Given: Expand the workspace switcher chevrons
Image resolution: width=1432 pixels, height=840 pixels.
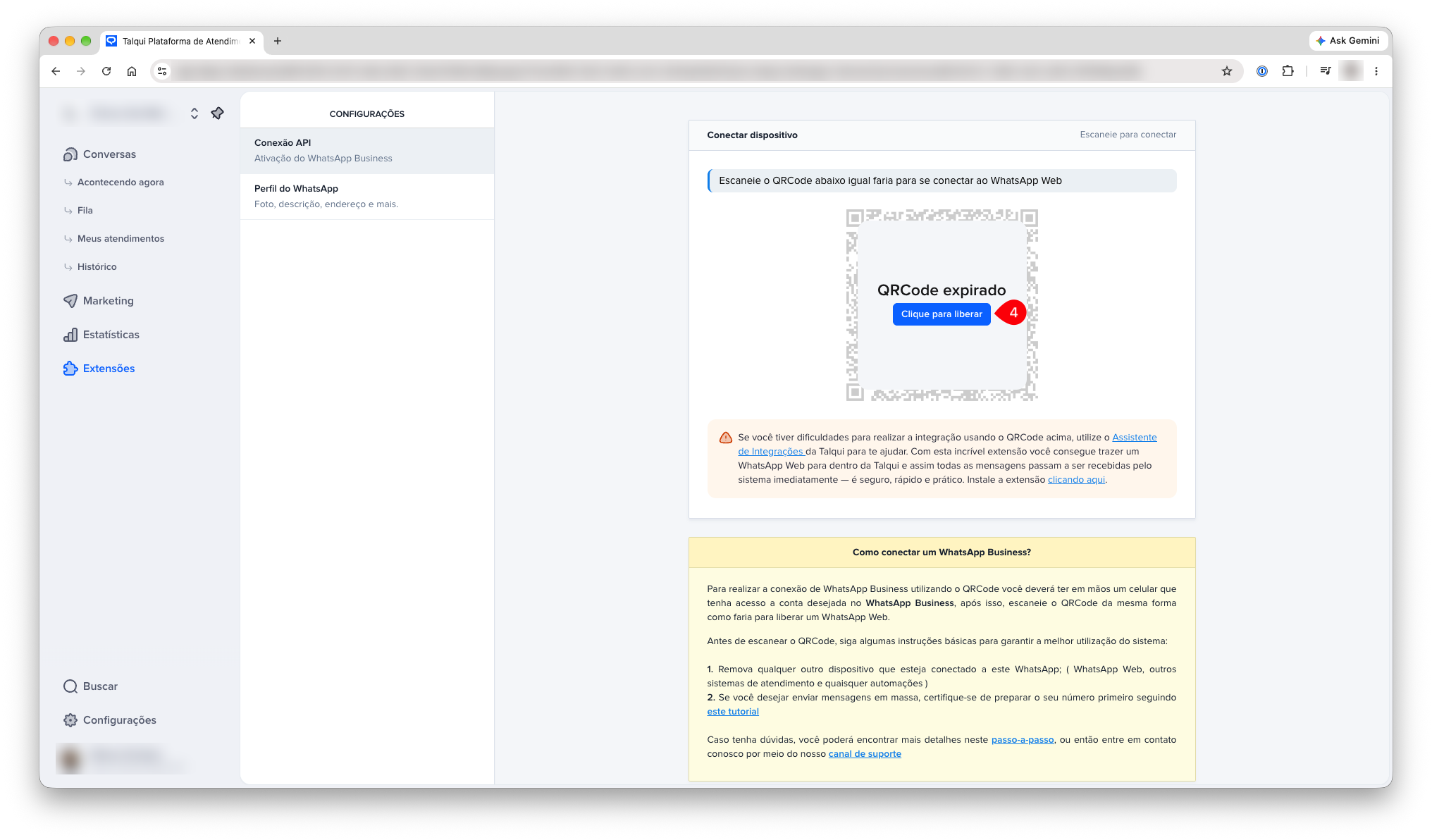Looking at the screenshot, I should (195, 113).
